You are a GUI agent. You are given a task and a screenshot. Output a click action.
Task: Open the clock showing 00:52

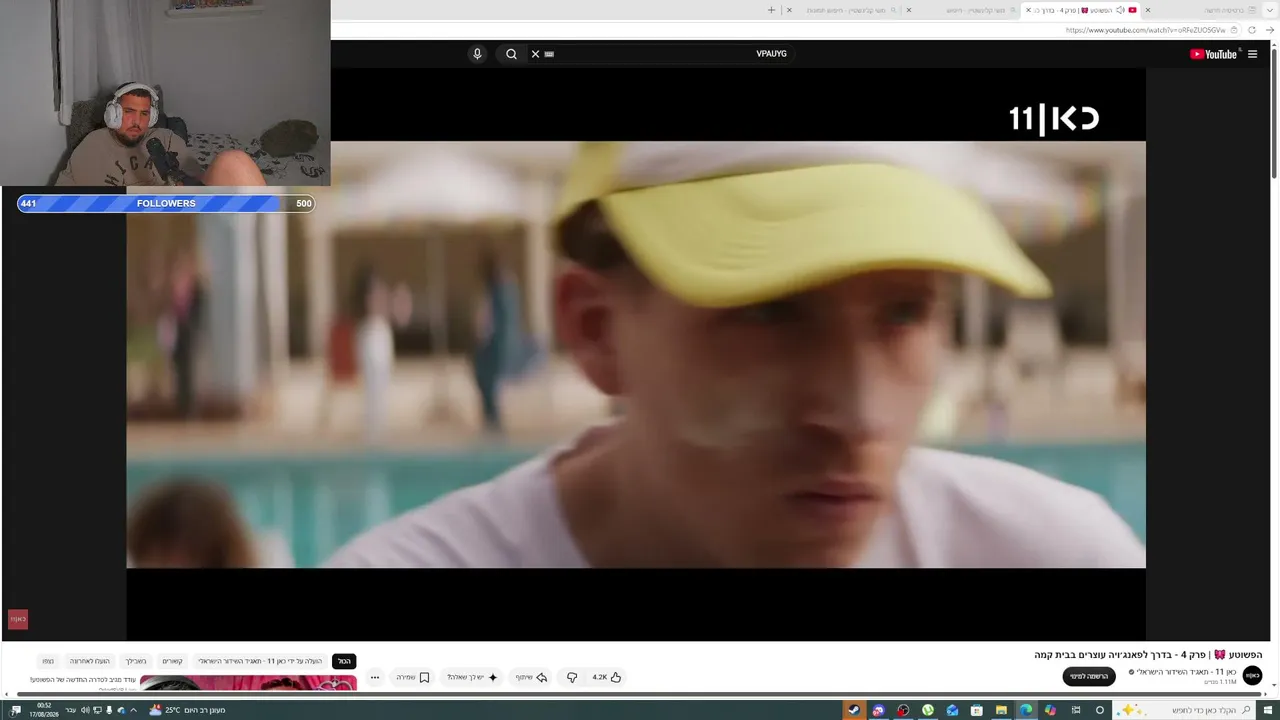point(44,710)
